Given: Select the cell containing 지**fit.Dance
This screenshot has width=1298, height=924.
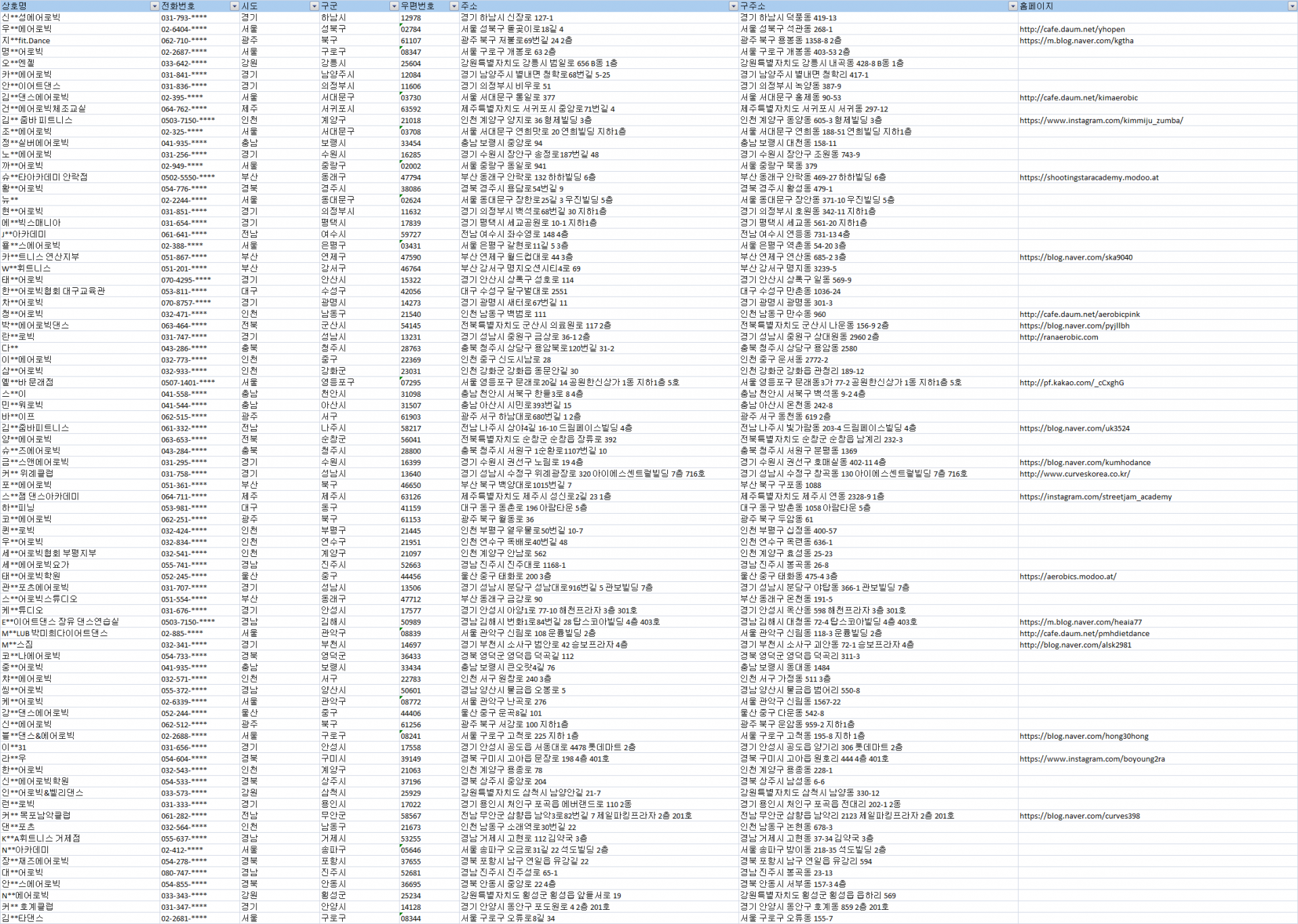Looking at the screenshot, I should pos(26,41).
